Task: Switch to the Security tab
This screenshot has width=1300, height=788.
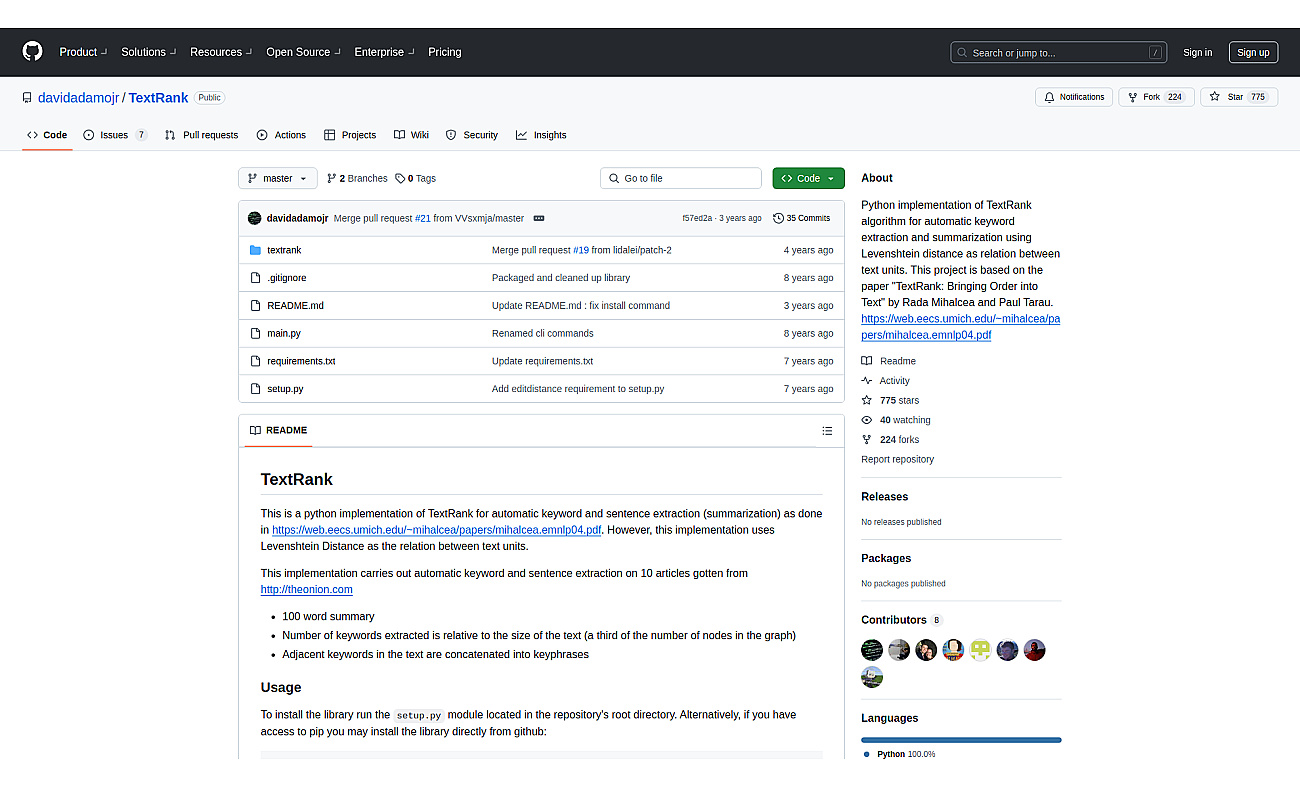Action: click(471, 135)
